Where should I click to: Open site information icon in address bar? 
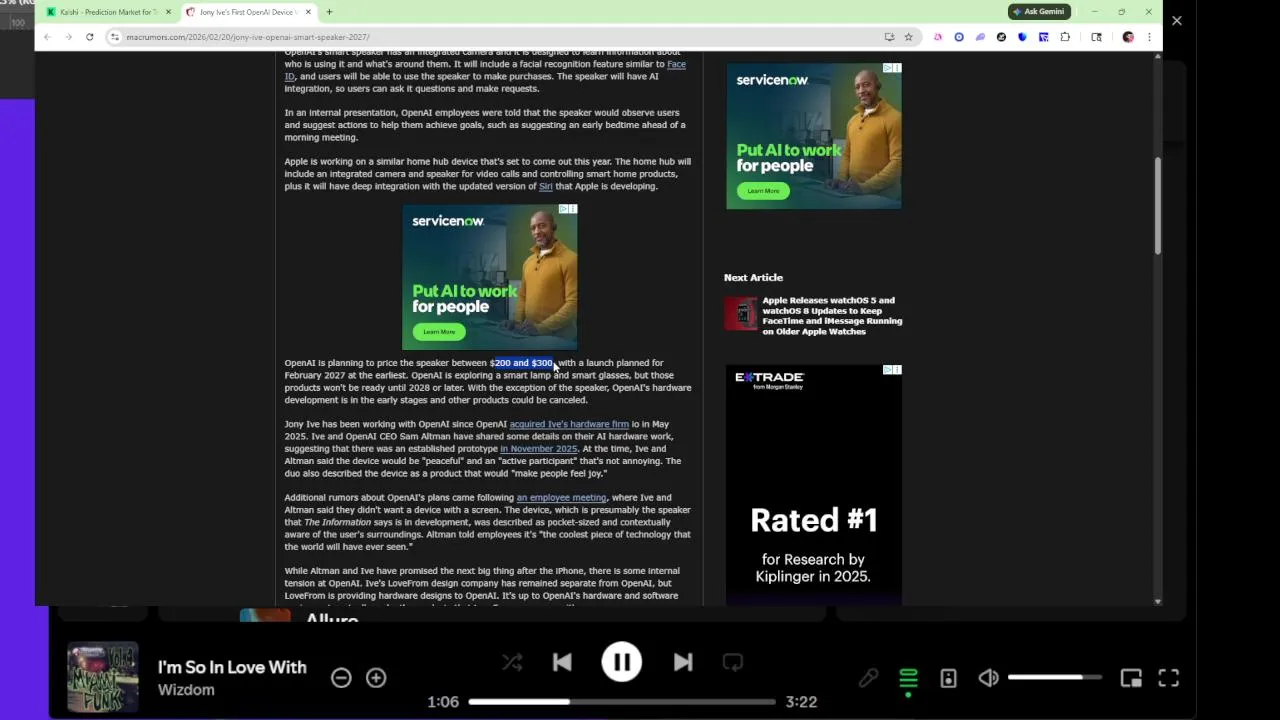pyautogui.click(x=115, y=37)
